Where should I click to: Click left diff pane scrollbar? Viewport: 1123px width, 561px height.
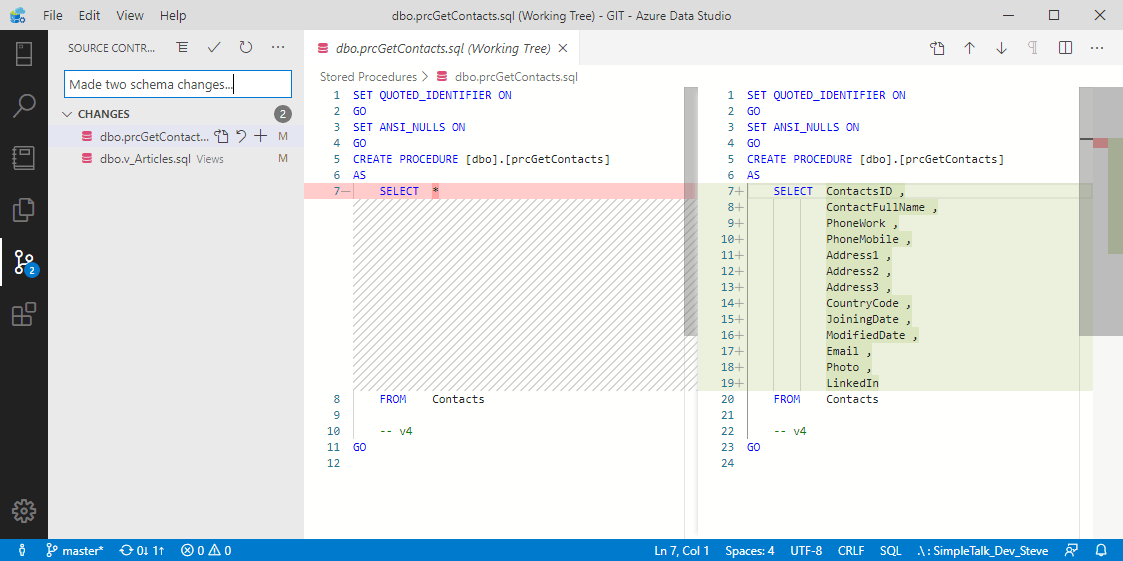pos(690,212)
